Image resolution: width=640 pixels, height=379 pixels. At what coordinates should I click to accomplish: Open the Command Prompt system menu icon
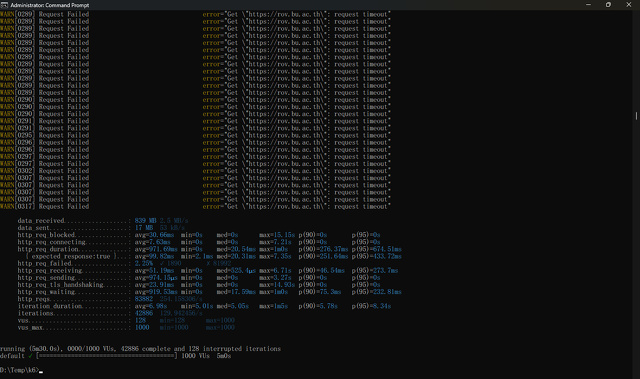click(x=4, y=5)
